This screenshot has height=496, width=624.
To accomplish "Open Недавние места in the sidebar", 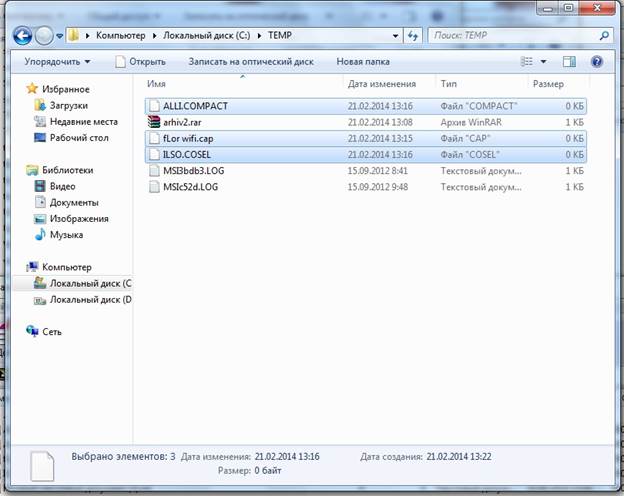I will pos(84,121).
